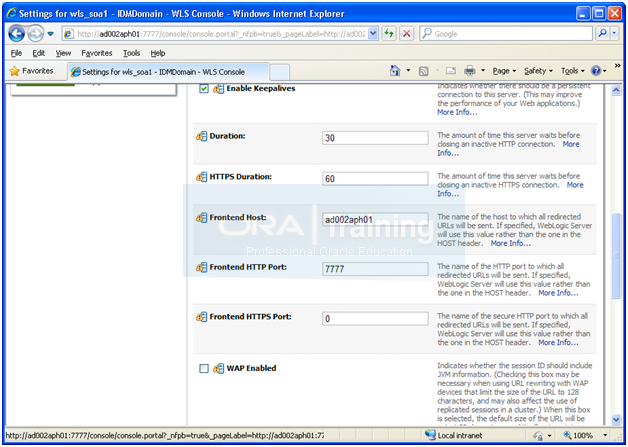Screen dimensions: 628x447
Task: Click the icon beside Duration label
Action: click(x=201, y=136)
